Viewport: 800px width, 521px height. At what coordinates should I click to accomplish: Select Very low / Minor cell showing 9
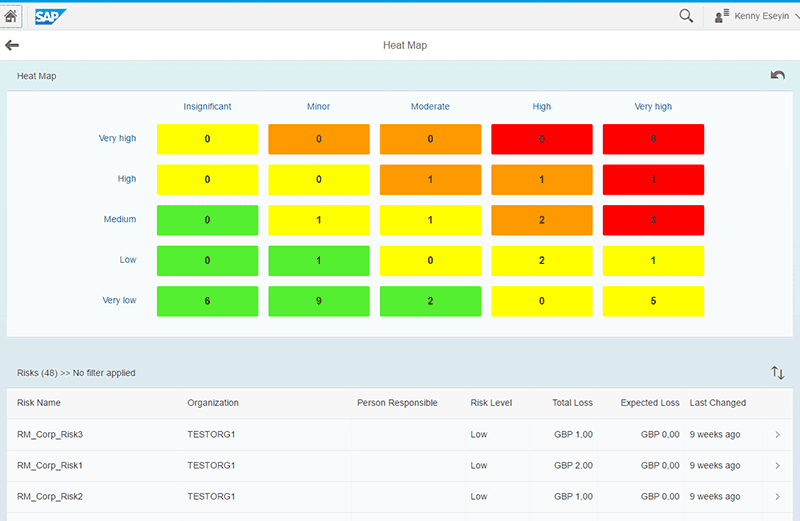[x=319, y=301]
